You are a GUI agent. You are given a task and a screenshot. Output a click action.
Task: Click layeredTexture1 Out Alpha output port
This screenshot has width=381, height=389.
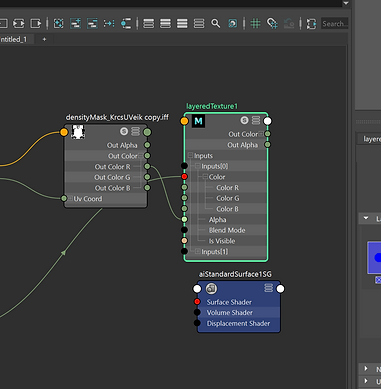[x=267, y=145]
